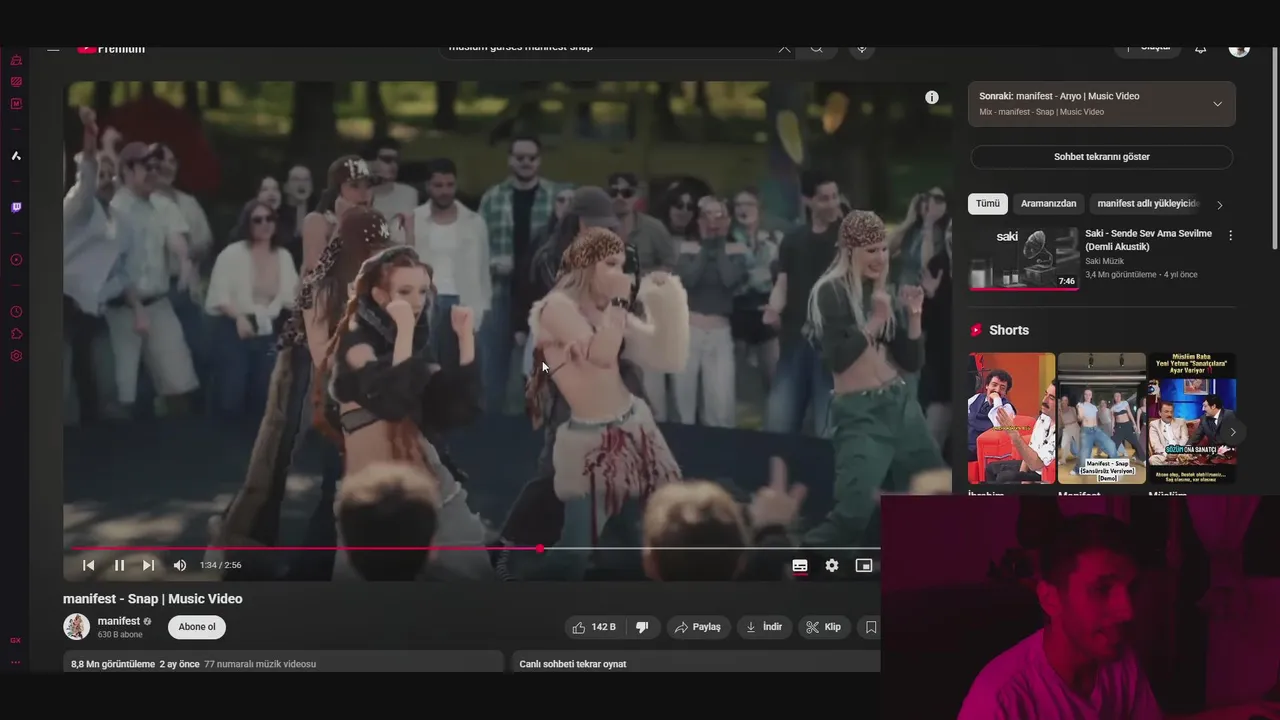Pause the Snap music video
Viewport: 1280px width, 720px height.
click(119, 565)
